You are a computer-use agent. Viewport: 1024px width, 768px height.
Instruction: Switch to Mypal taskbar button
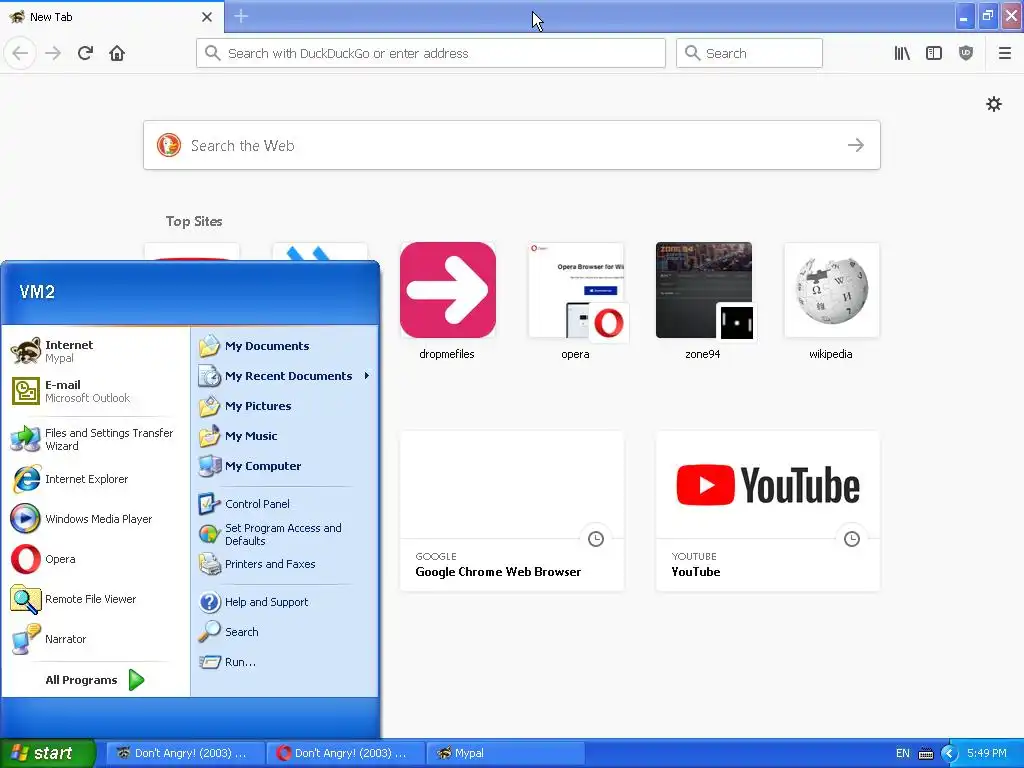(x=505, y=753)
